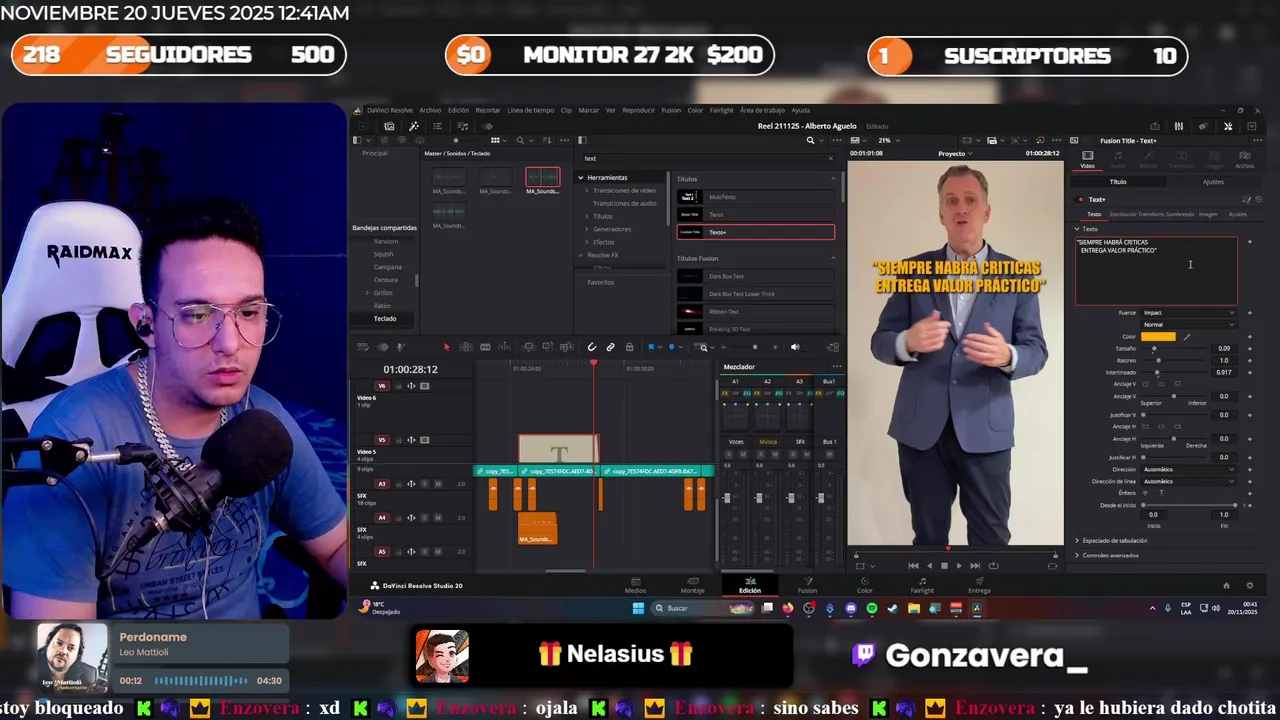Image resolution: width=1280 pixels, height=720 pixels.
Task: Open the Edit Index list icon
Action: coord(438,126)
